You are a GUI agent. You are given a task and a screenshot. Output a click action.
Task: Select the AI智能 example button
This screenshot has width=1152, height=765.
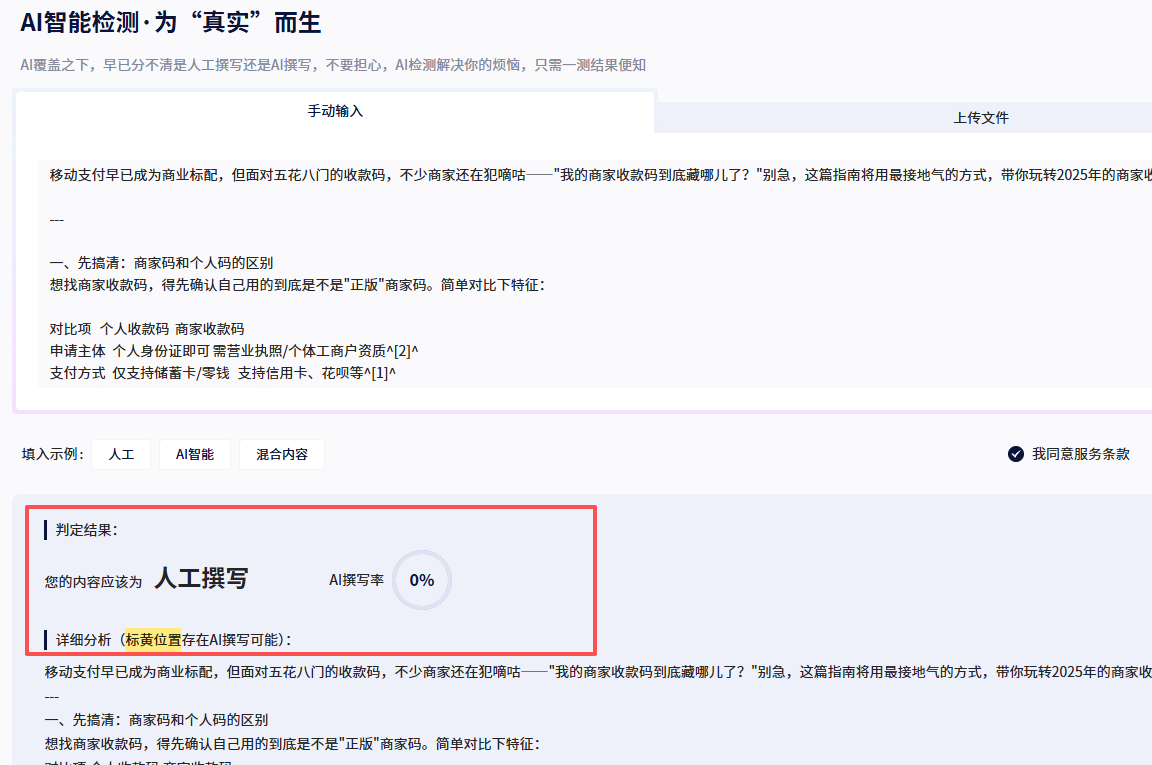pyautogui.click(x=195, y=454)
